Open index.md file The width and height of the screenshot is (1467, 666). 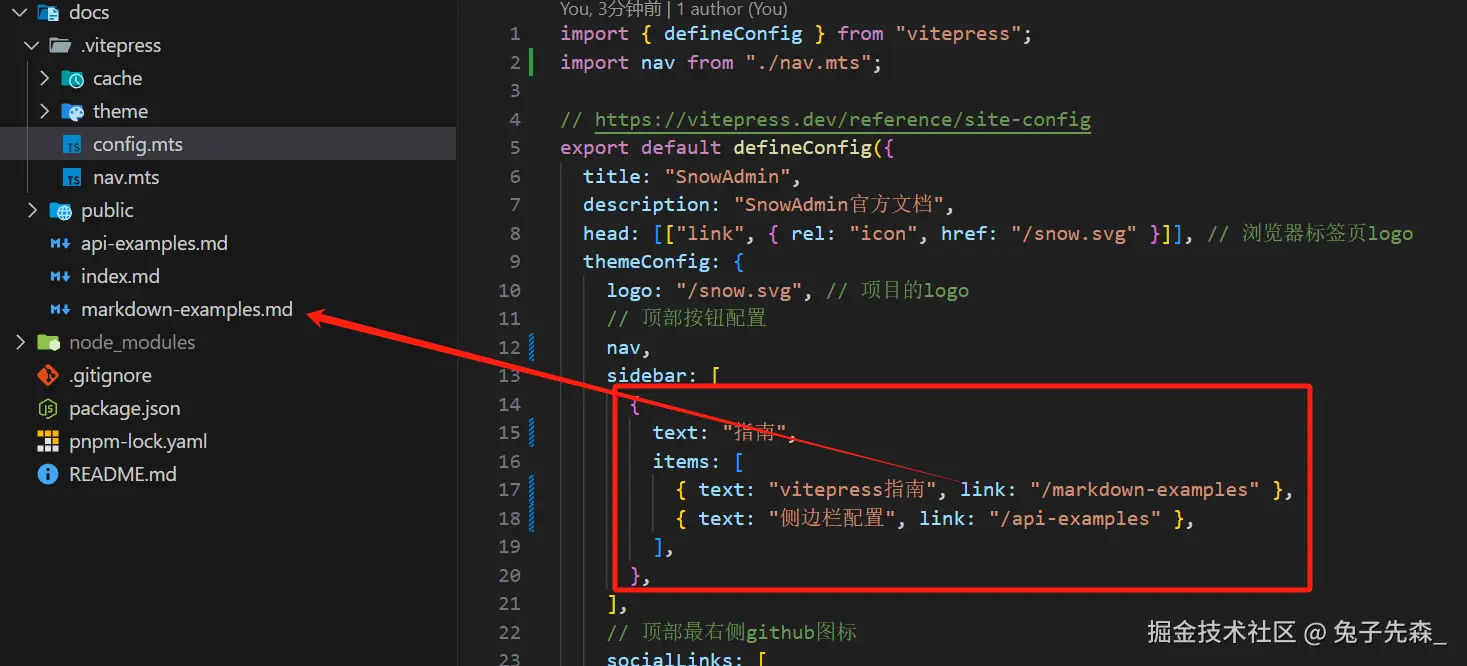point(120,276)
